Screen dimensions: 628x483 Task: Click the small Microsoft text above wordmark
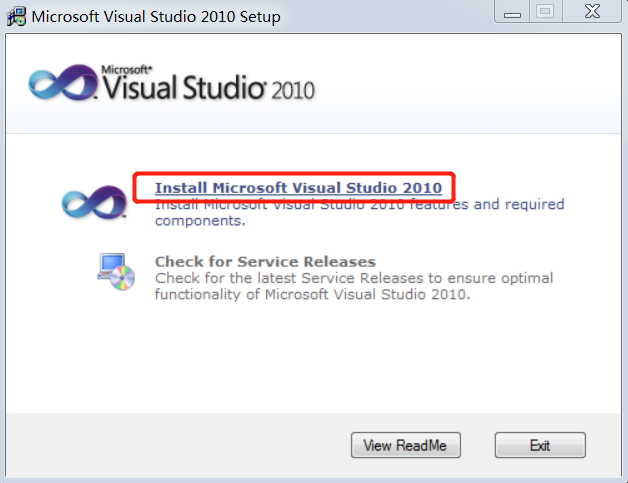(x=124, y=70)
